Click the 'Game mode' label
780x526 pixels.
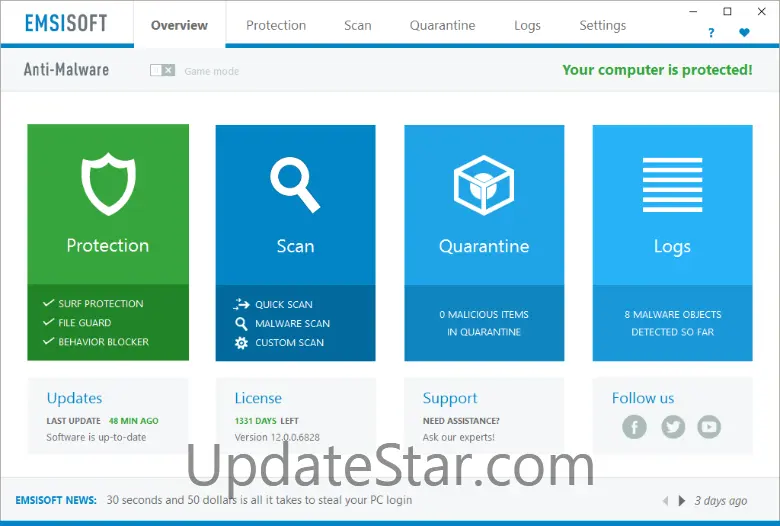[211, 71]
